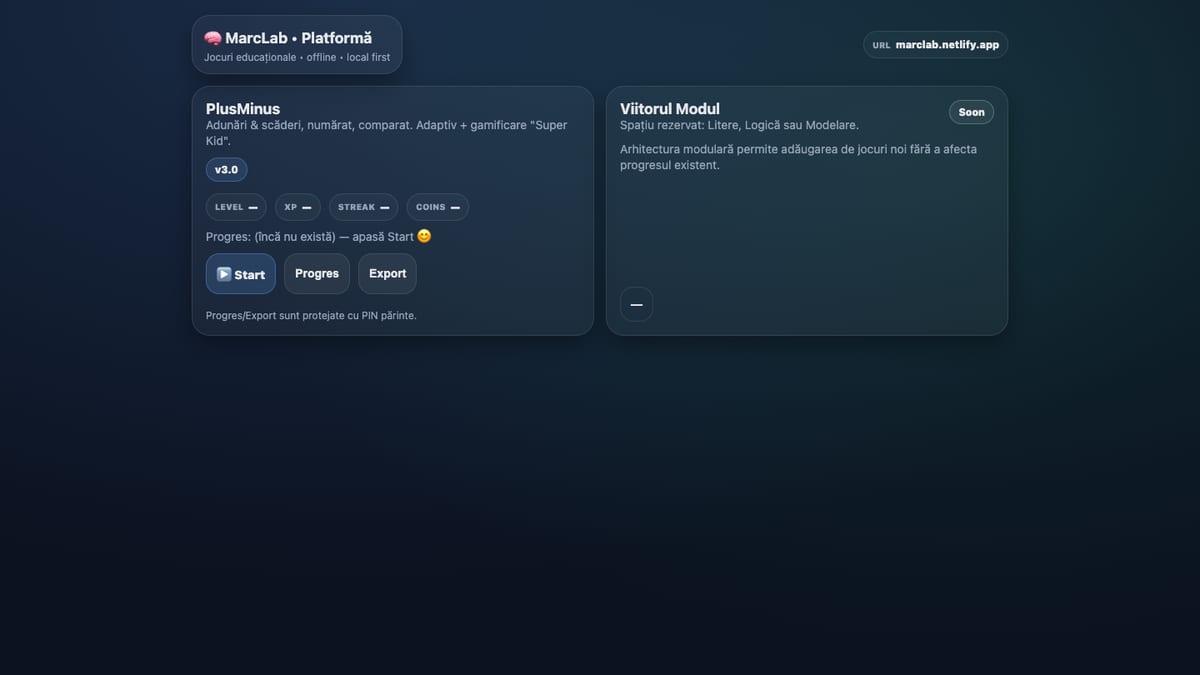This screenshot has height=675, width=1200.
Task: Click the PlusMinus card title
Action: coord(243,109)
